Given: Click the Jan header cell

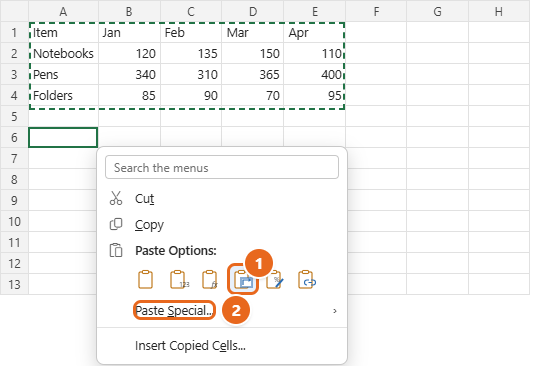Looking at the screenshot, I should tap(129, 32).
